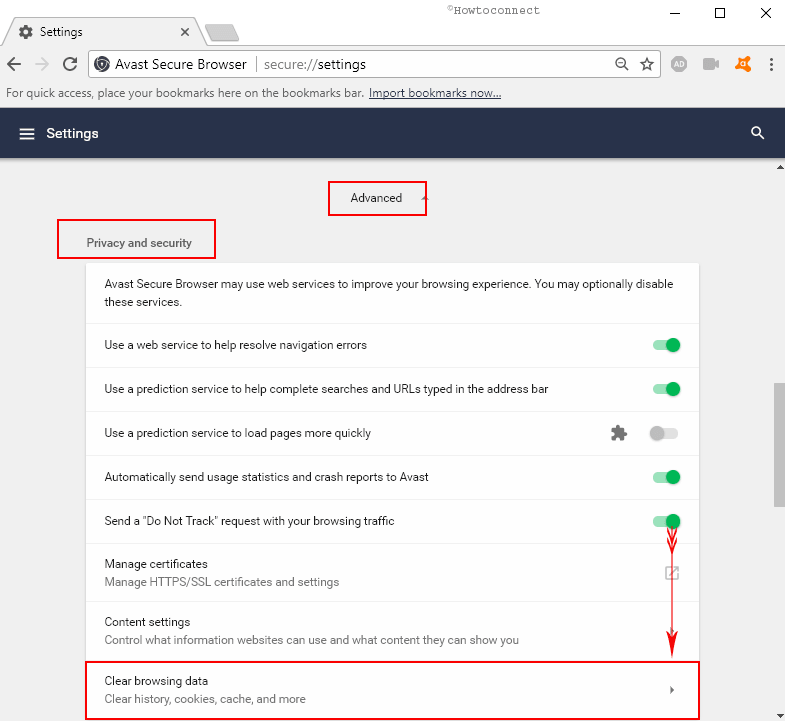Click the Manage certificates external link icon
The height and width of the screenshot is (721, 785).
pyautogui.click(x=671, y=573)
